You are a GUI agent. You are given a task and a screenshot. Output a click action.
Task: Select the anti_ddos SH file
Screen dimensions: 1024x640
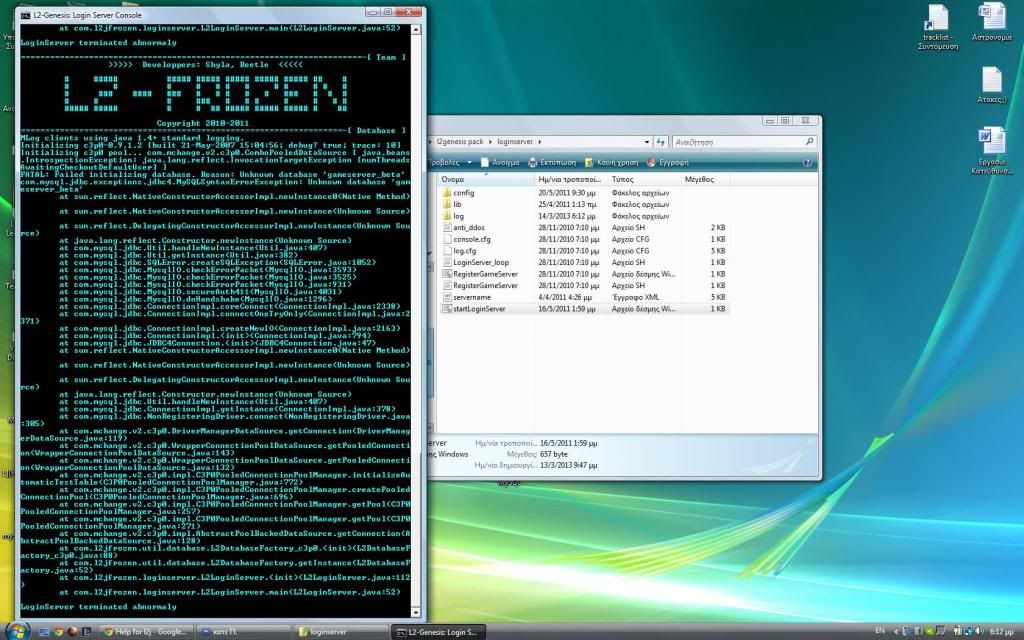[468, 228]
